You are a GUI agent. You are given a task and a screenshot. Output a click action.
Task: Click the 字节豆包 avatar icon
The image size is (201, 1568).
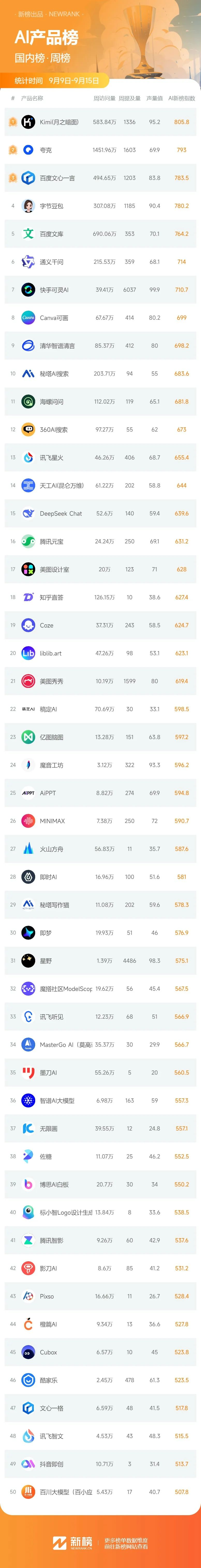pos(28,206)
